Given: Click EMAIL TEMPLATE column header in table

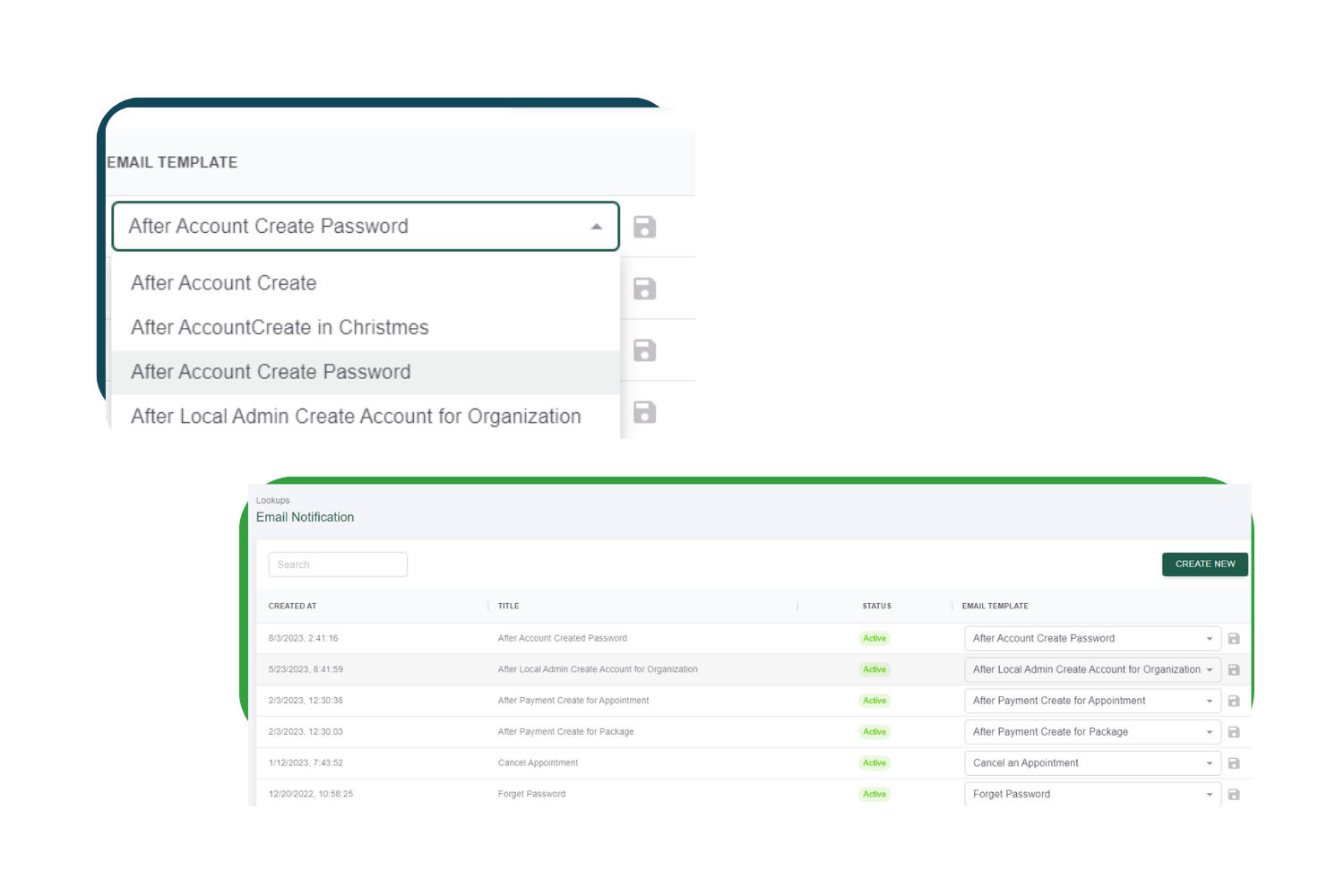Looking at the screenshot, I should tap(995, 607).
